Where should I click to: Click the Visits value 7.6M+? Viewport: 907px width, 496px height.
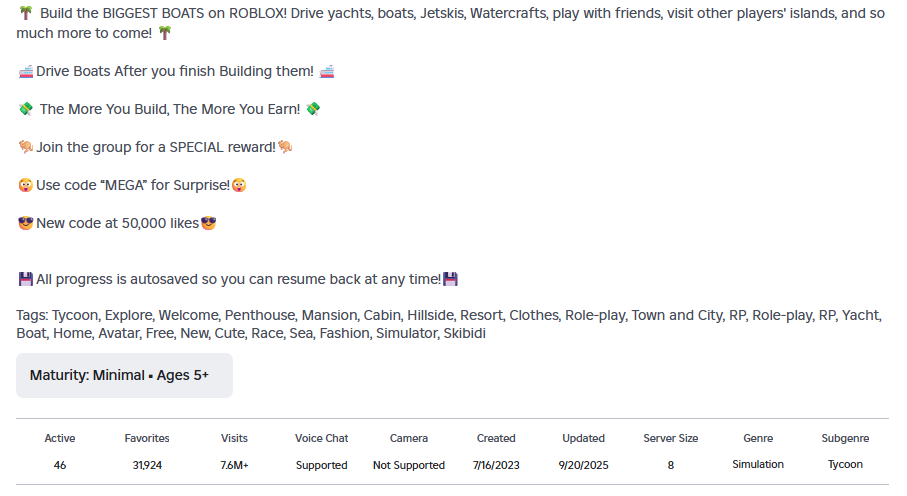click(x=234, y=465)
